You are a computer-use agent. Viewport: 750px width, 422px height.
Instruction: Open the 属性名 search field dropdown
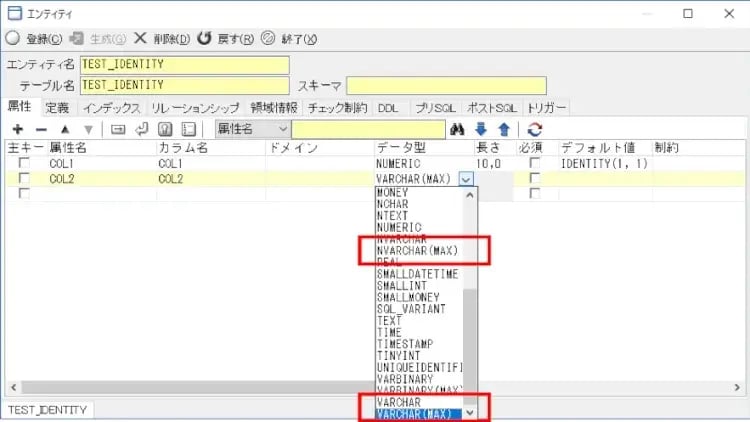282,129
